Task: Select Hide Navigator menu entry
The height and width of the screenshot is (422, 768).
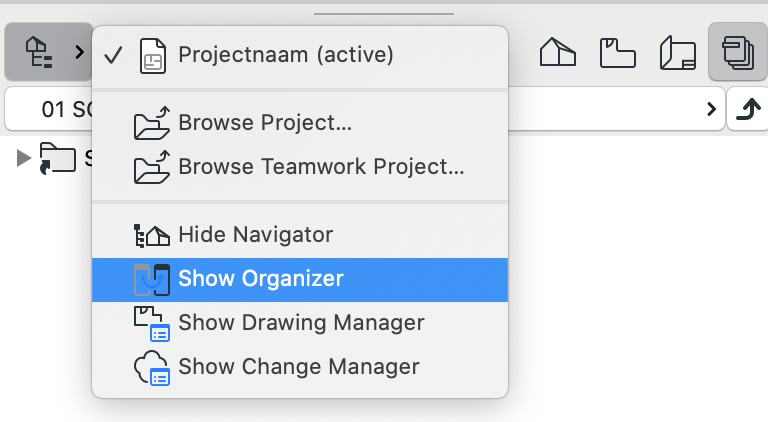Action: pyautogui.click(x=300, y=235)
